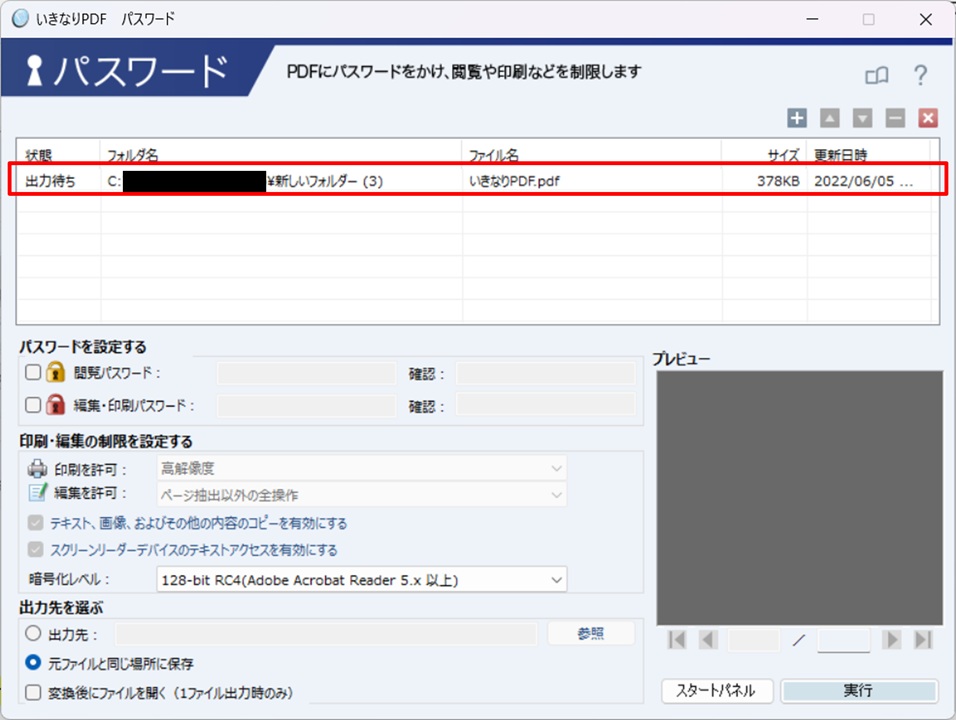Click the add file plus icon
Image resolution: width=956 pixels, height=720 pixels.
pyautogui.click(x=797, y=118)
